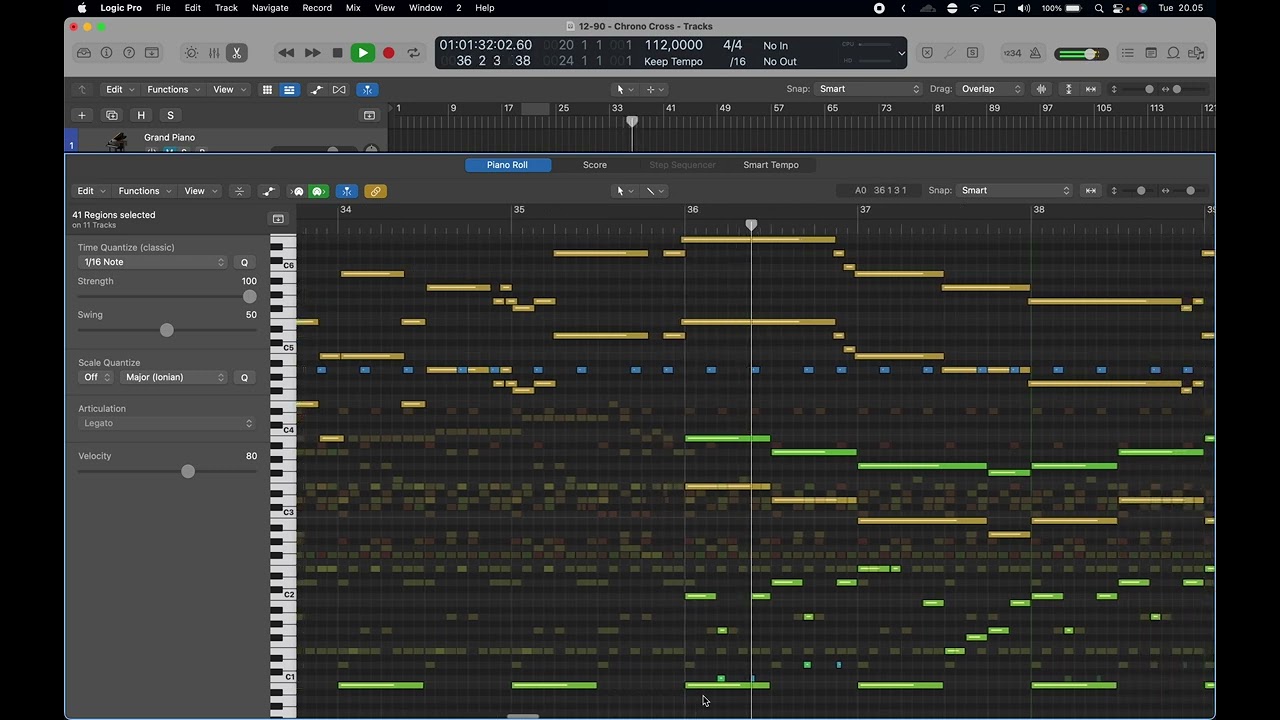The image size is (1280, 720).
Task: Open Quick Help question mark icon
Action: click(x=129, y=53)
